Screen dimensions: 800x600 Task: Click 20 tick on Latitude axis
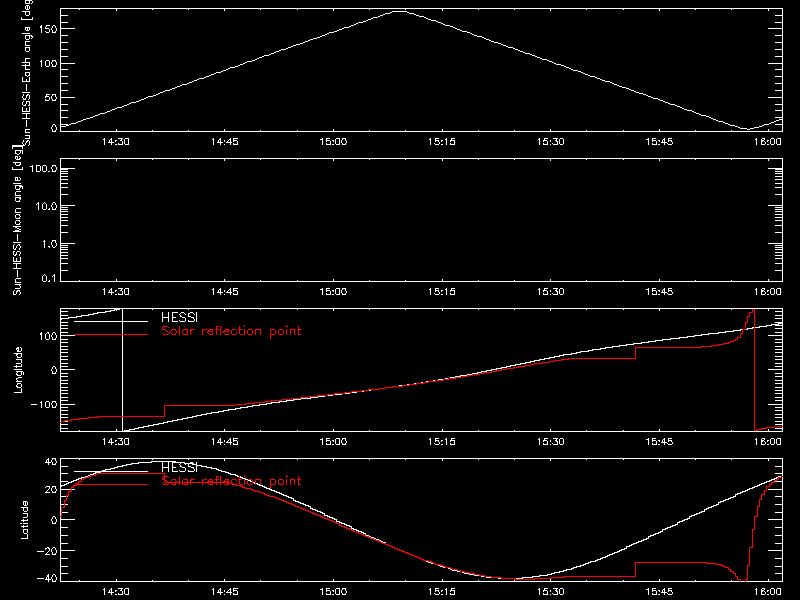pyautogui.click(x=51, y=490)
